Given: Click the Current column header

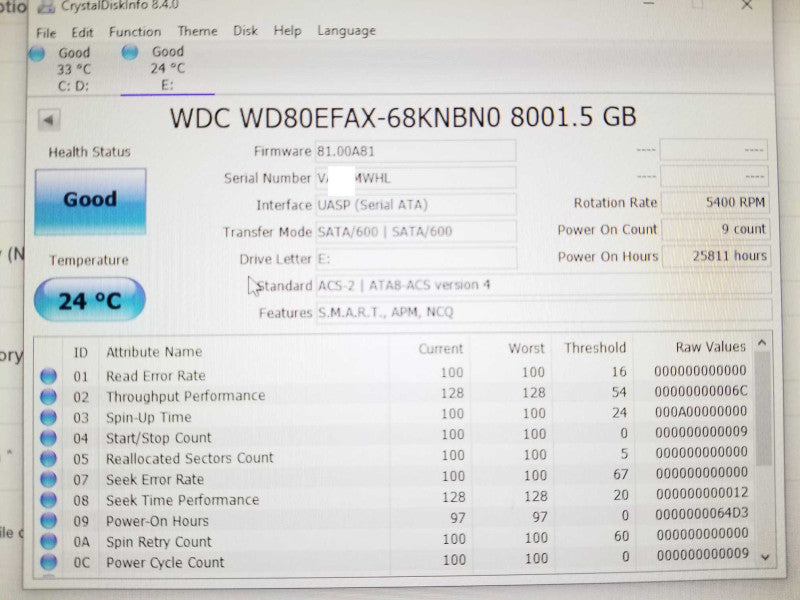Looking at the screenshot, I should [440, 349].
